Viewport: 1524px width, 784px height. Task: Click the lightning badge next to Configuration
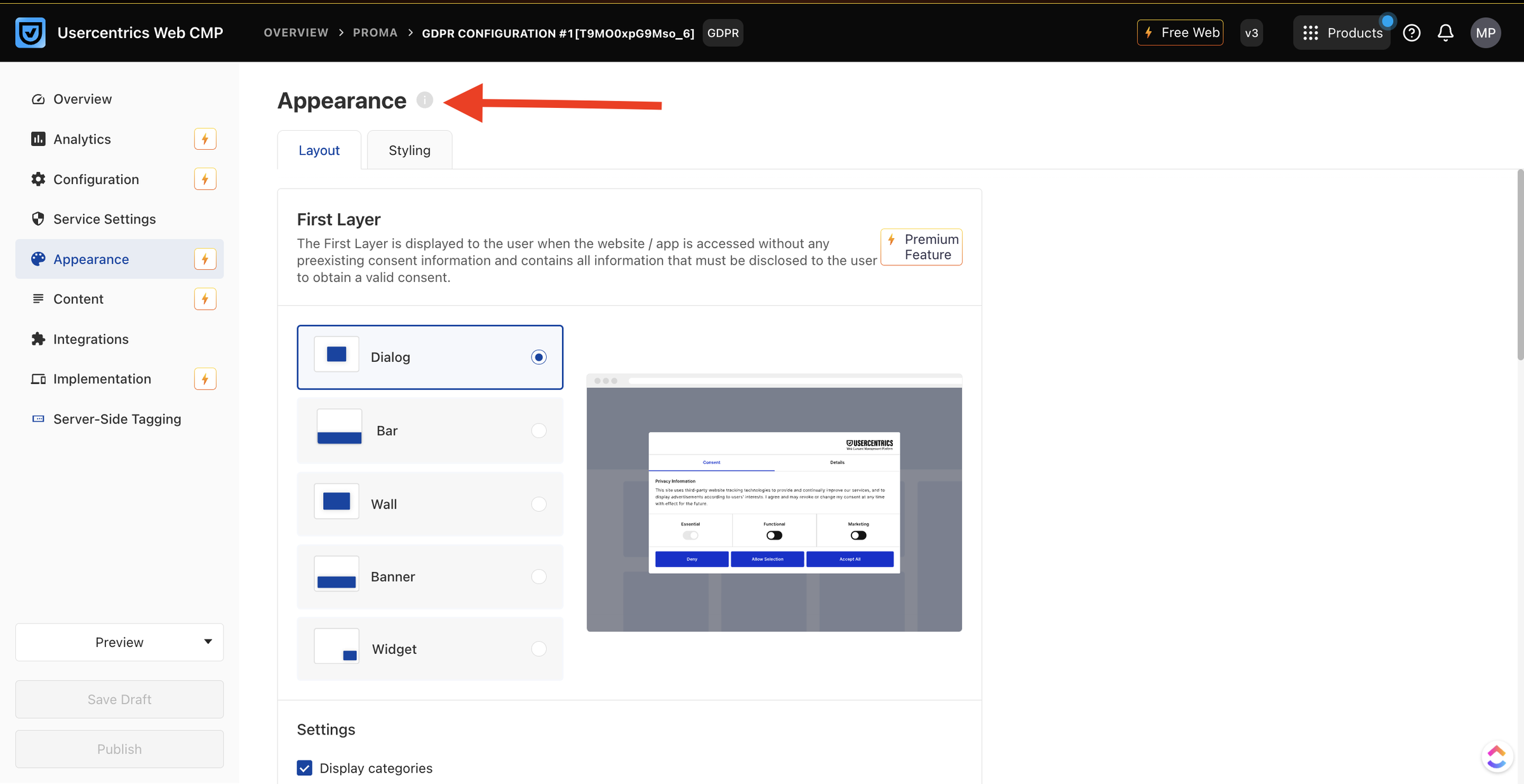point(205,179)
